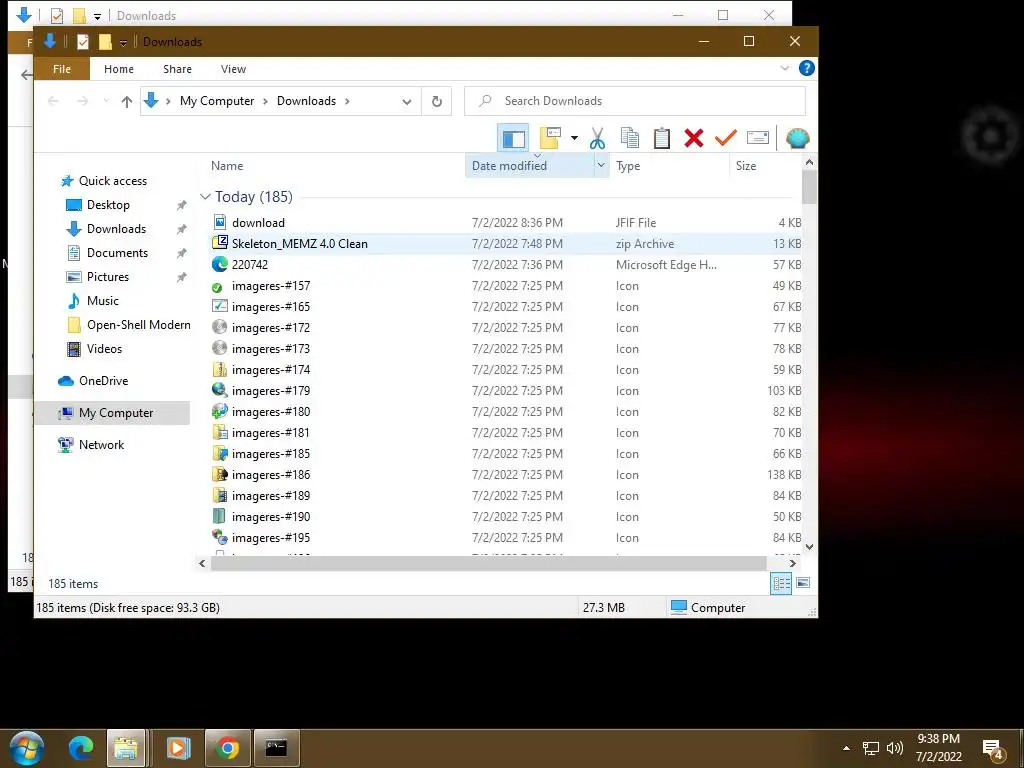The width and height of the screenshot is (1024, 768).
Task: Select the imageres-#174 file name
Action: pyautogui.click(x=271, y=370)
